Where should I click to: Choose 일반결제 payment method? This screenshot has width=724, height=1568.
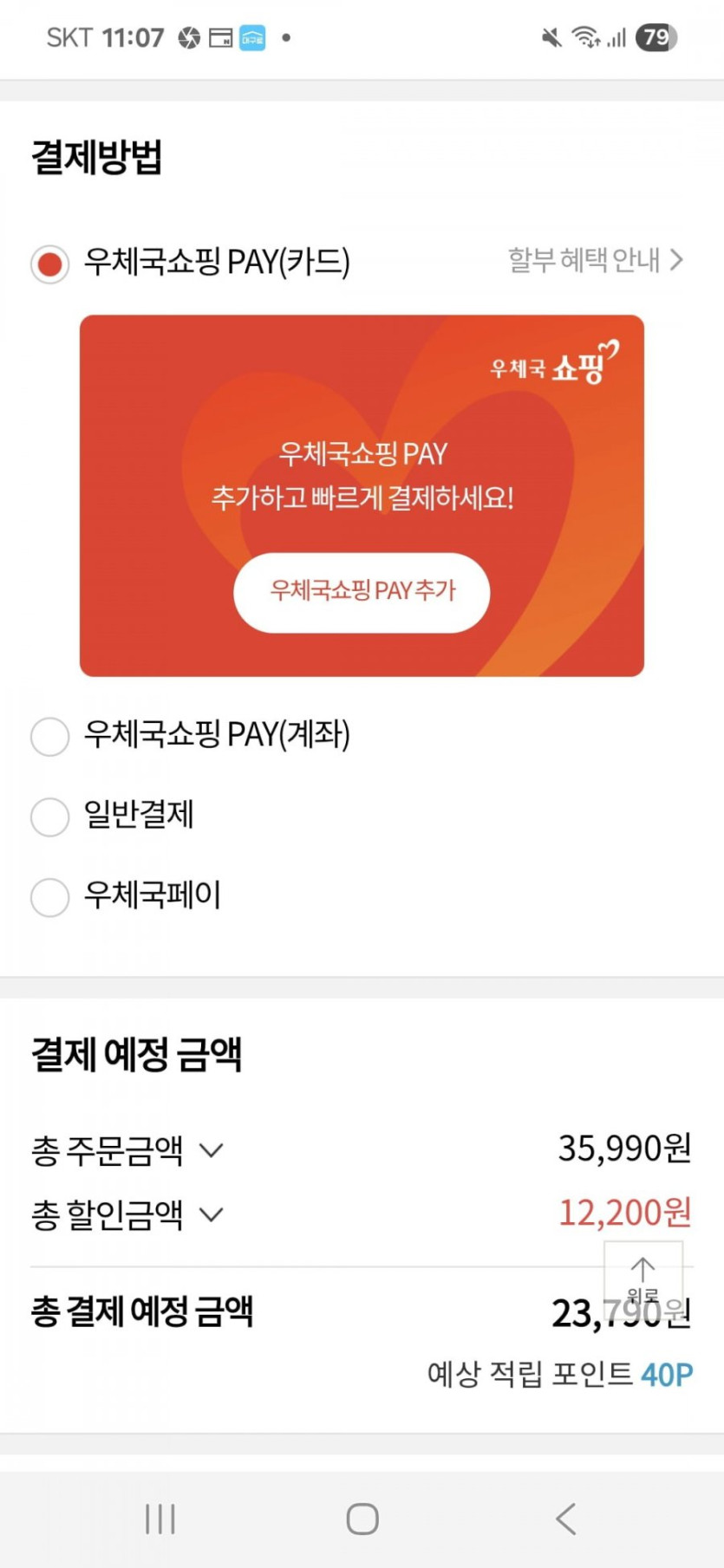pos(49,817)
